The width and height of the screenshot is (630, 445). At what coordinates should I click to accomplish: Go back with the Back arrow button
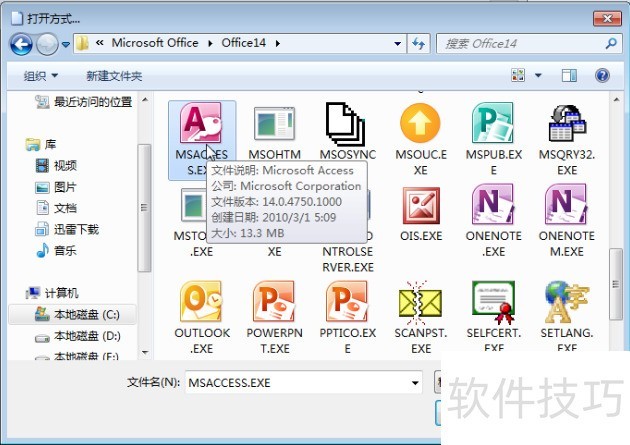pos(21,44)
